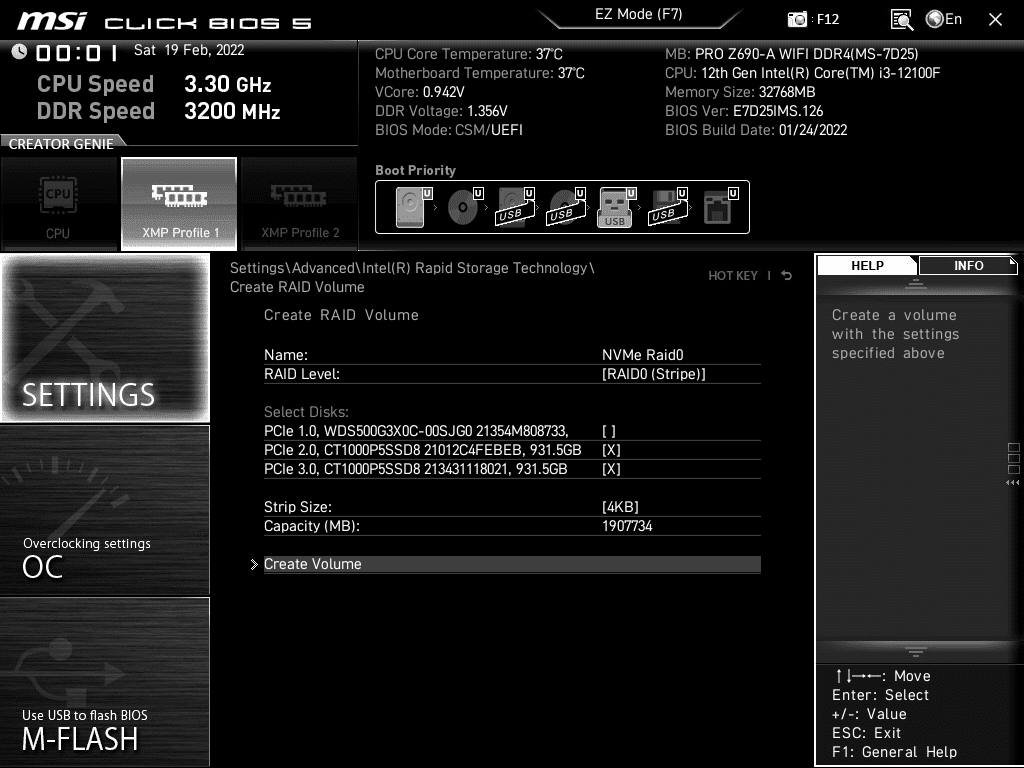Click the date Sat 19 Feb, 2022

(189, 50)
